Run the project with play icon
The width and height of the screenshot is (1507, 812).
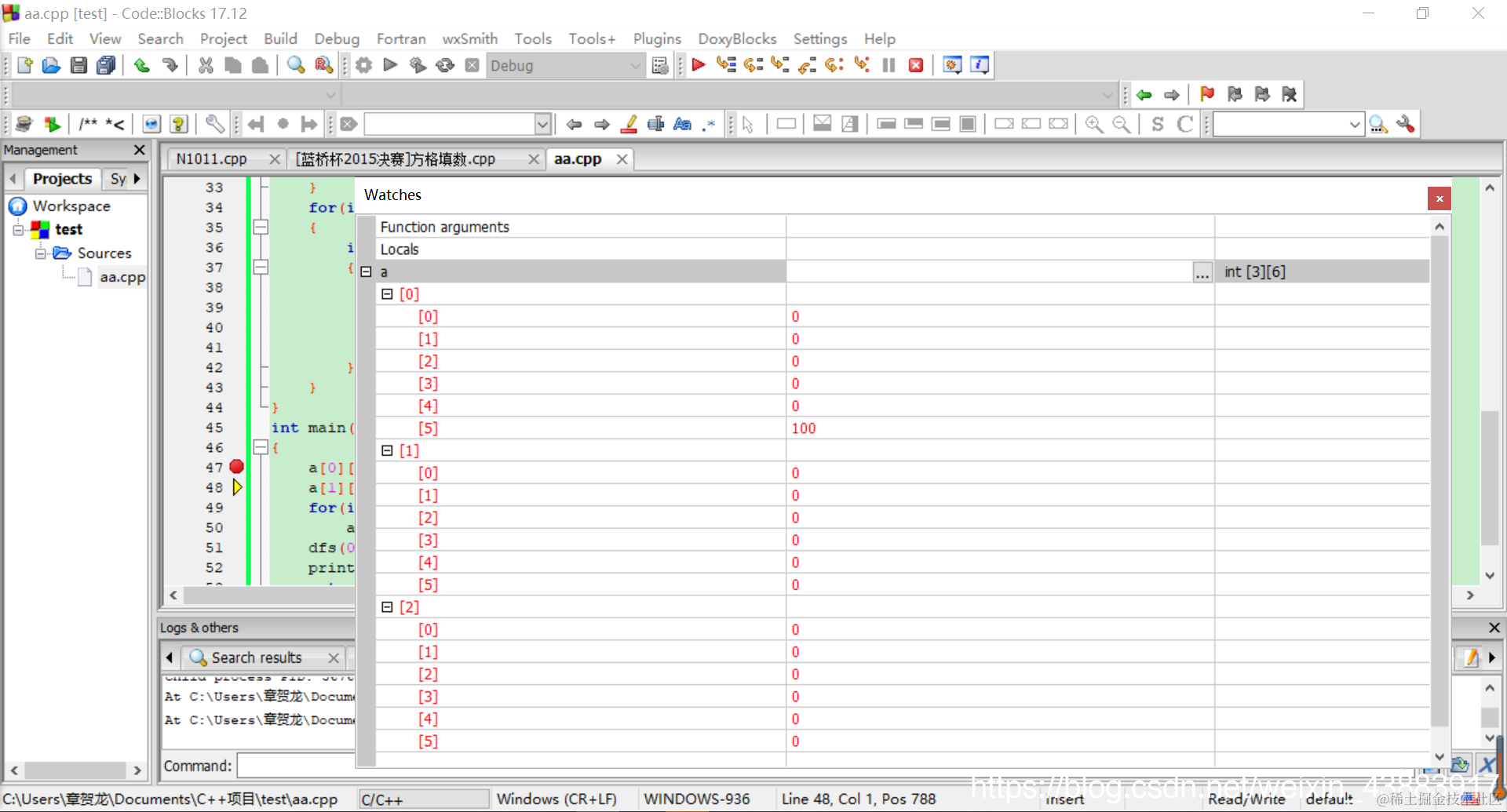(x=390, y=65)
